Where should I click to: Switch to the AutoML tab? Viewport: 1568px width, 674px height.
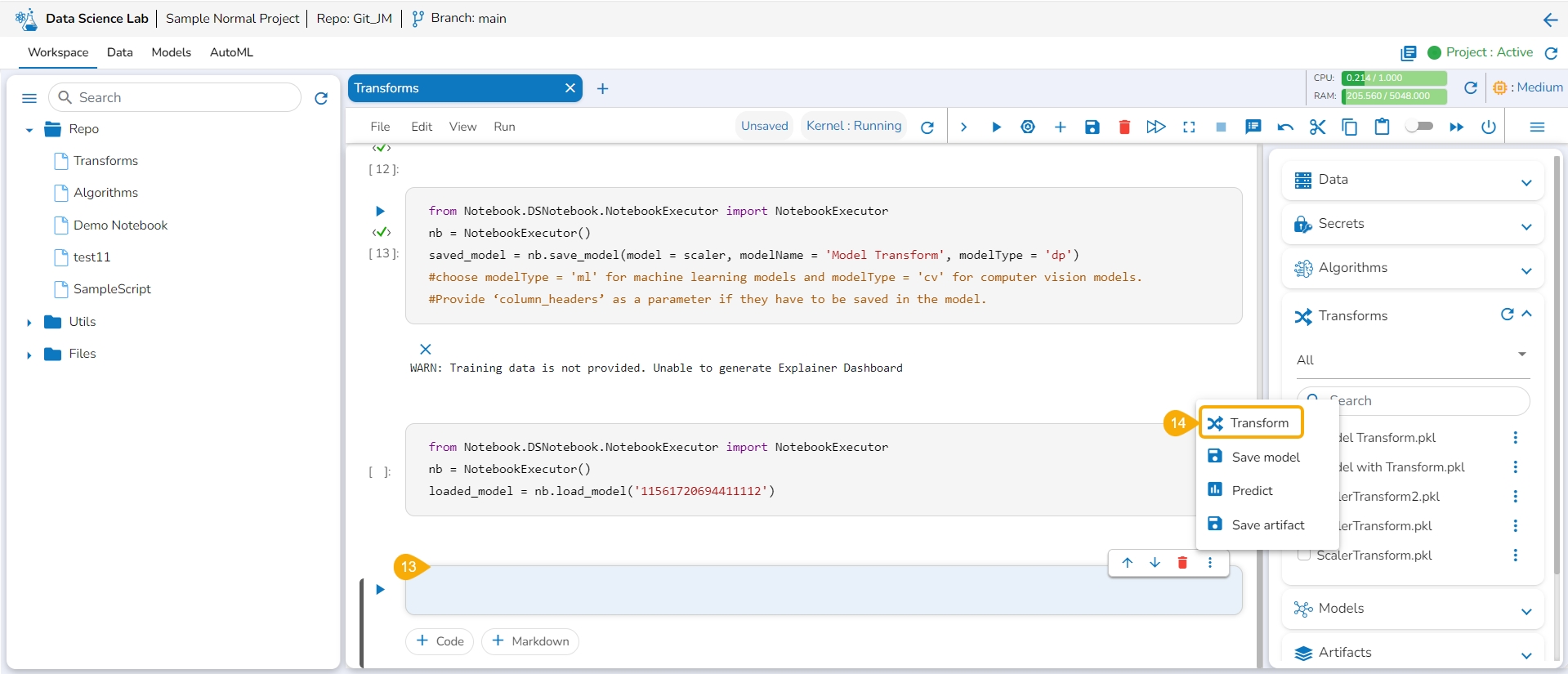click(231, 52)
